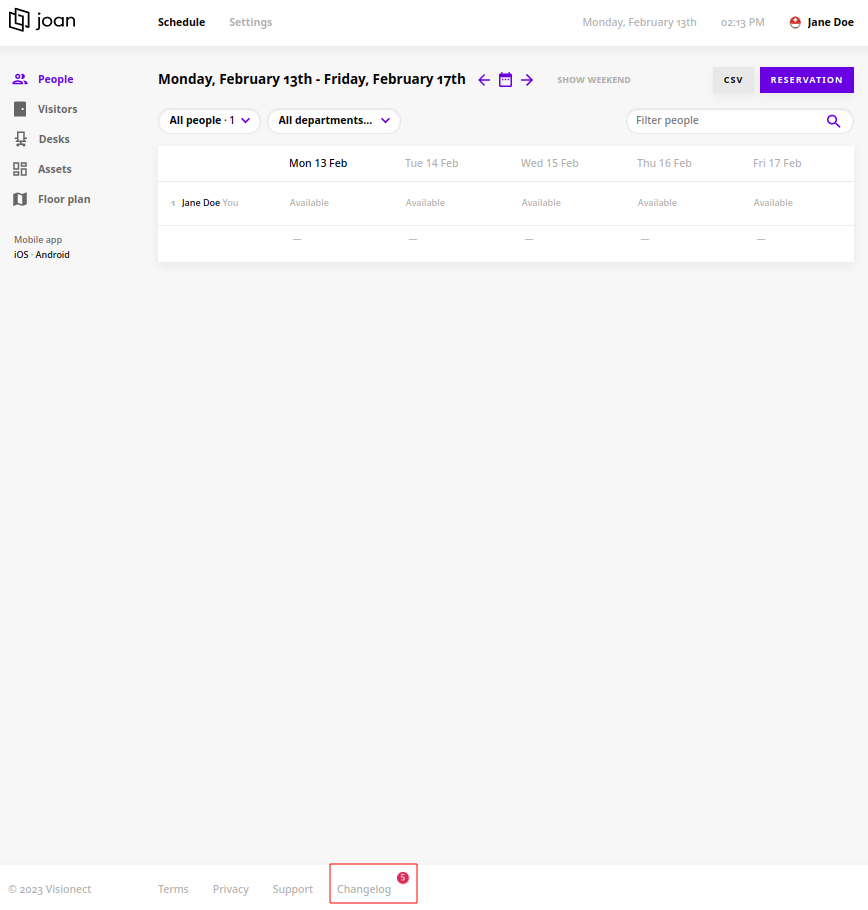This screenshot has height=910, width=868.
Task: Click the Tue 14 Feb column header
Action: click(x=432, y=163)
